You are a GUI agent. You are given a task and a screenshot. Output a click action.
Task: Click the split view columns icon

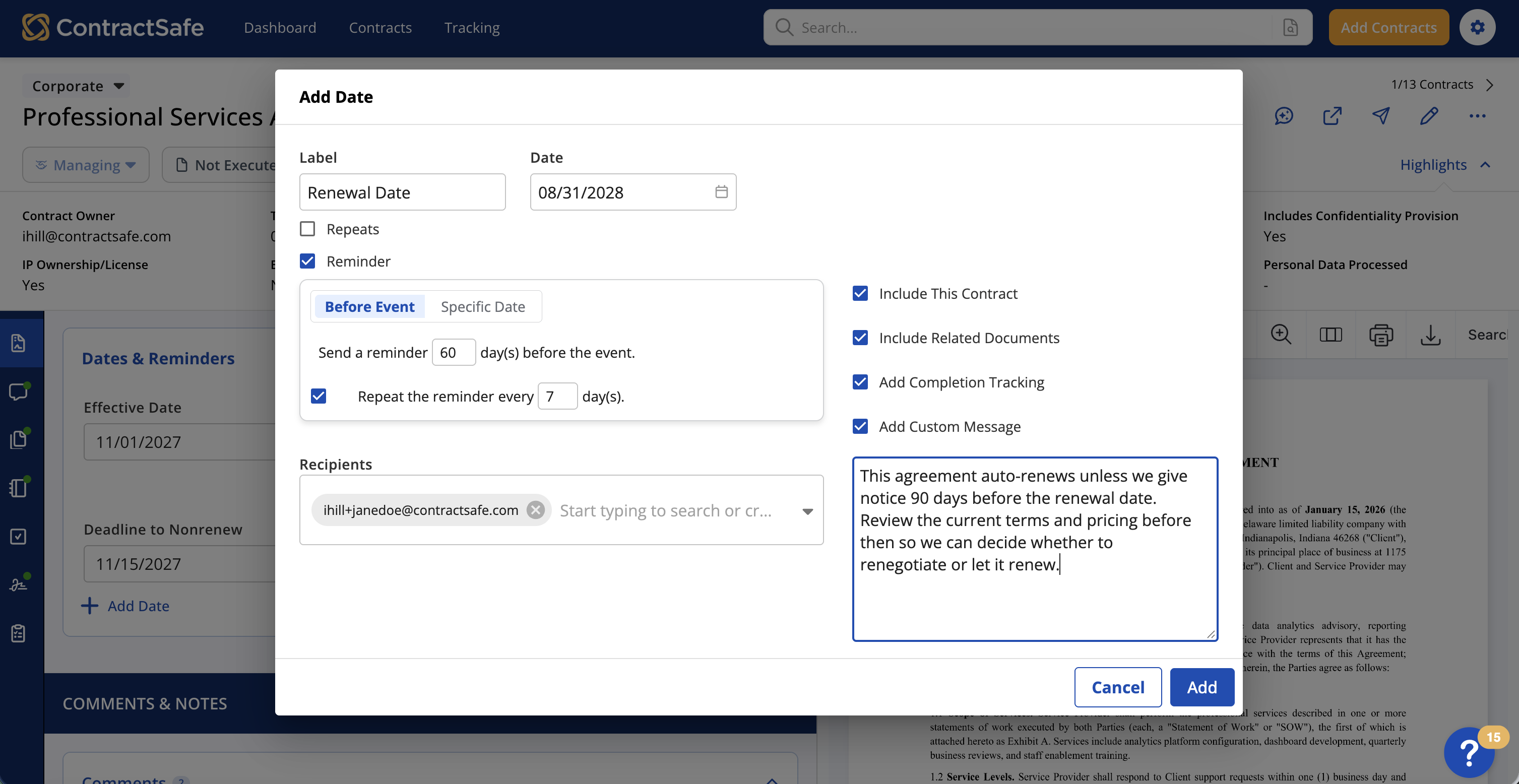[1331, 335]
